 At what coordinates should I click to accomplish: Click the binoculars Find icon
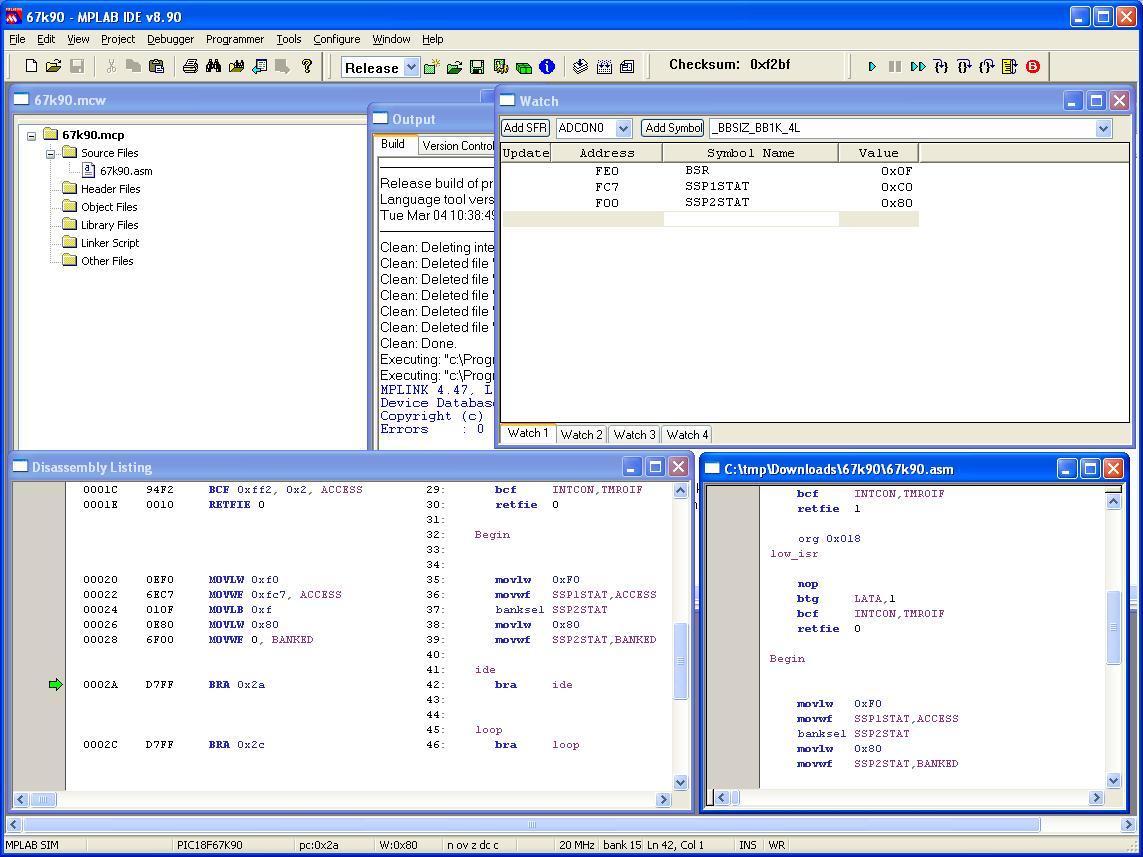coord(213,67)
